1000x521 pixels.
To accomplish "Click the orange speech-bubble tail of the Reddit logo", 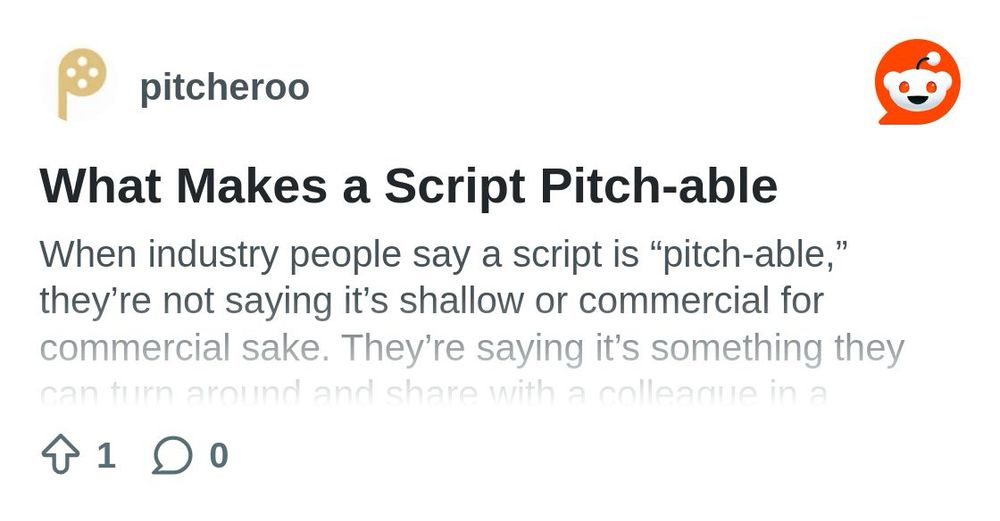I will coord(888,117).
